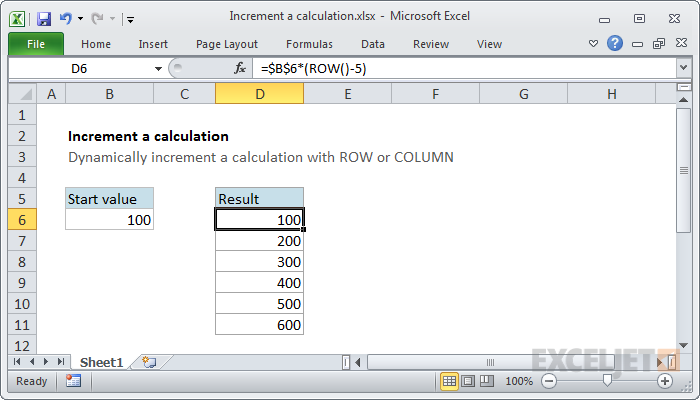
Task: Minimize the workbook window inside Excel
Action: (638, 44)
